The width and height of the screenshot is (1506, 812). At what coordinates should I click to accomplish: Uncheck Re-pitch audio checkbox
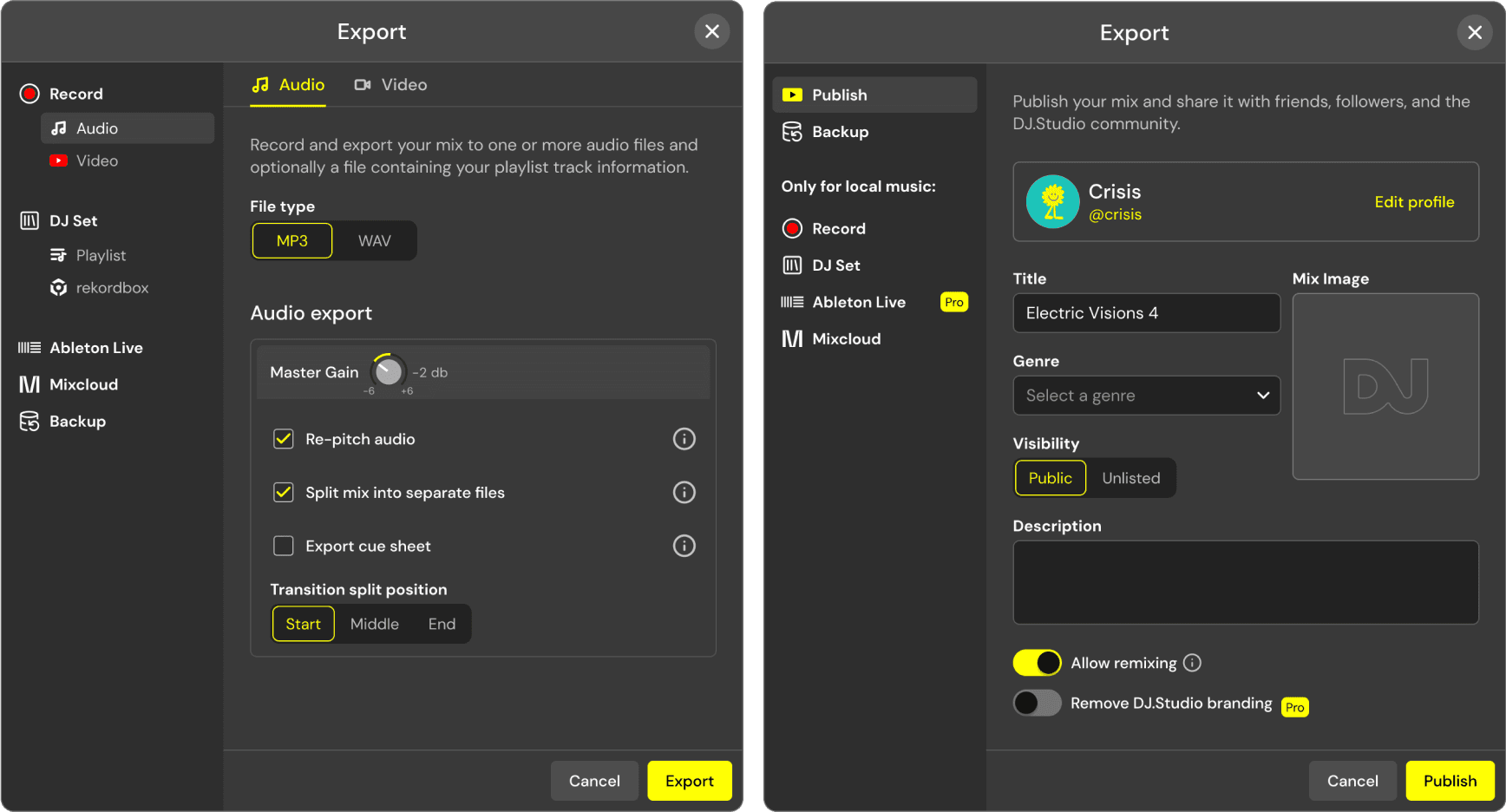(284, 439)
